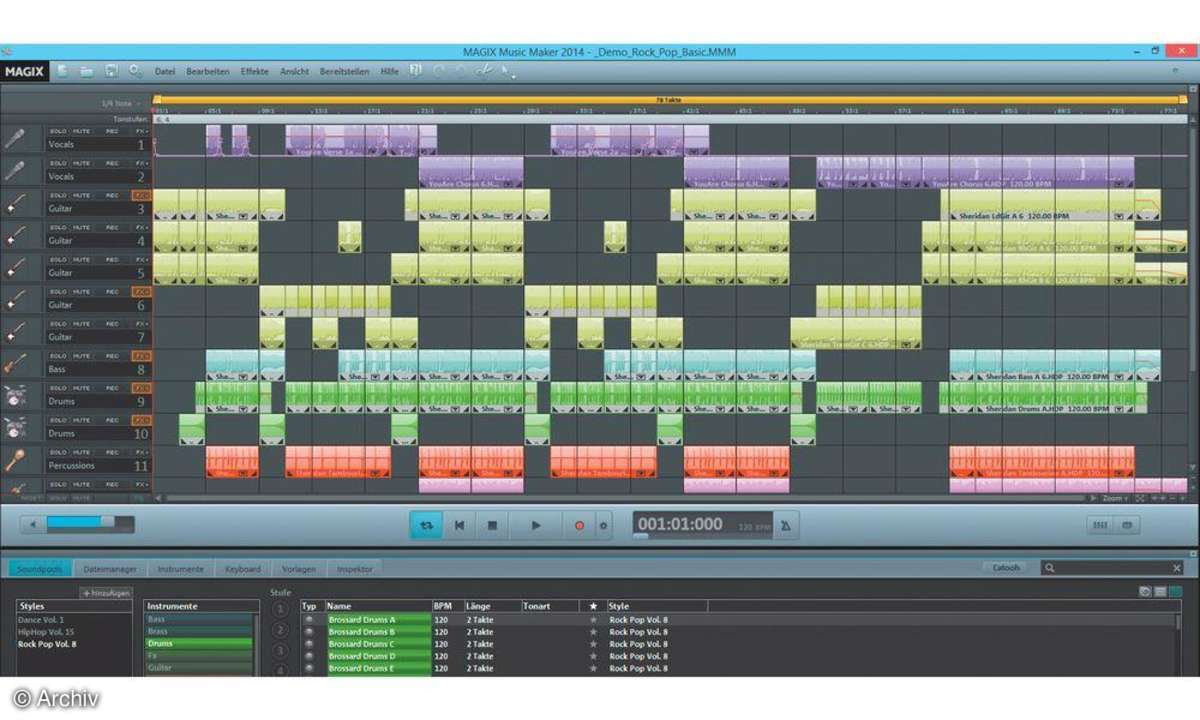Click the new project icon in toolbar
1200x720 pixels.
tap(62, 71)
